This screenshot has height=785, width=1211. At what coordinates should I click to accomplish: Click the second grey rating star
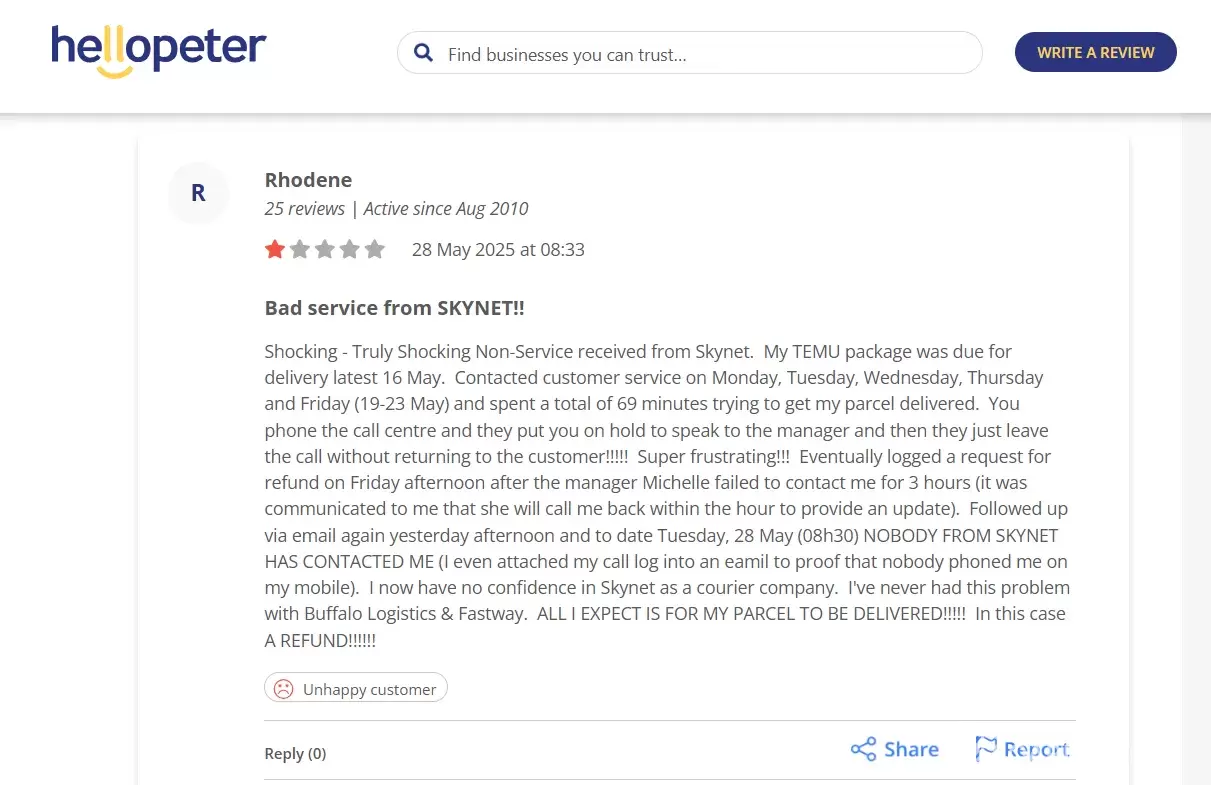tap(300, 249)
